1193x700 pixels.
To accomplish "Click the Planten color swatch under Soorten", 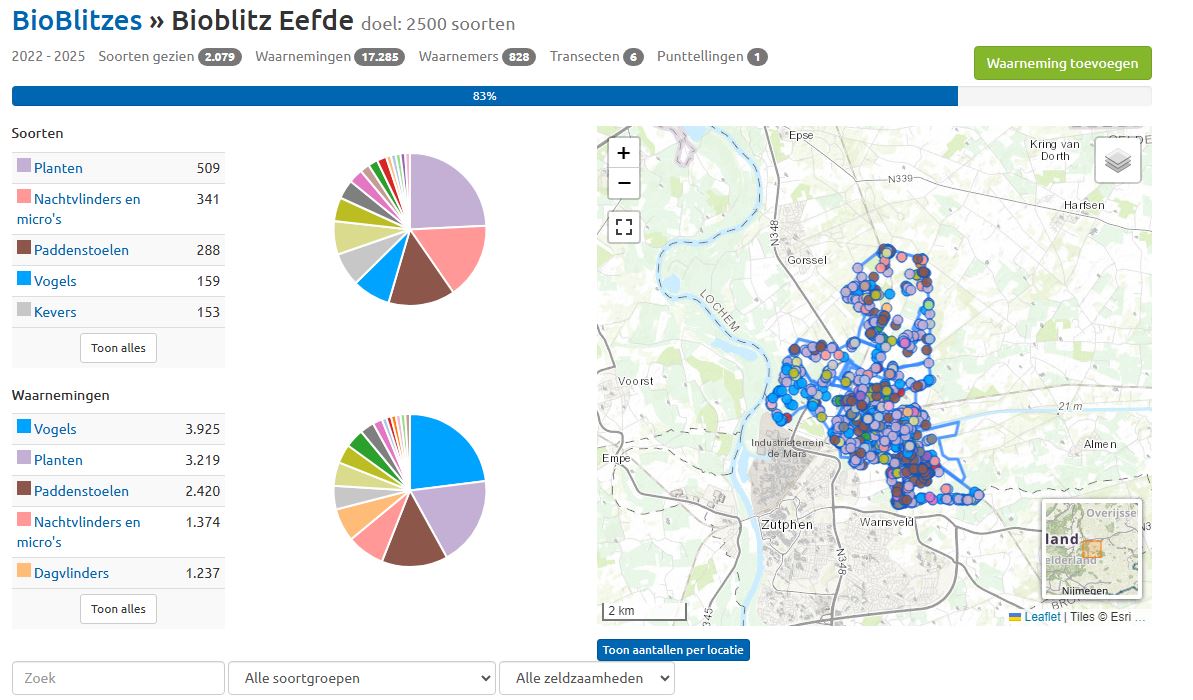I will pyautogui.click(x=24, y=166).
